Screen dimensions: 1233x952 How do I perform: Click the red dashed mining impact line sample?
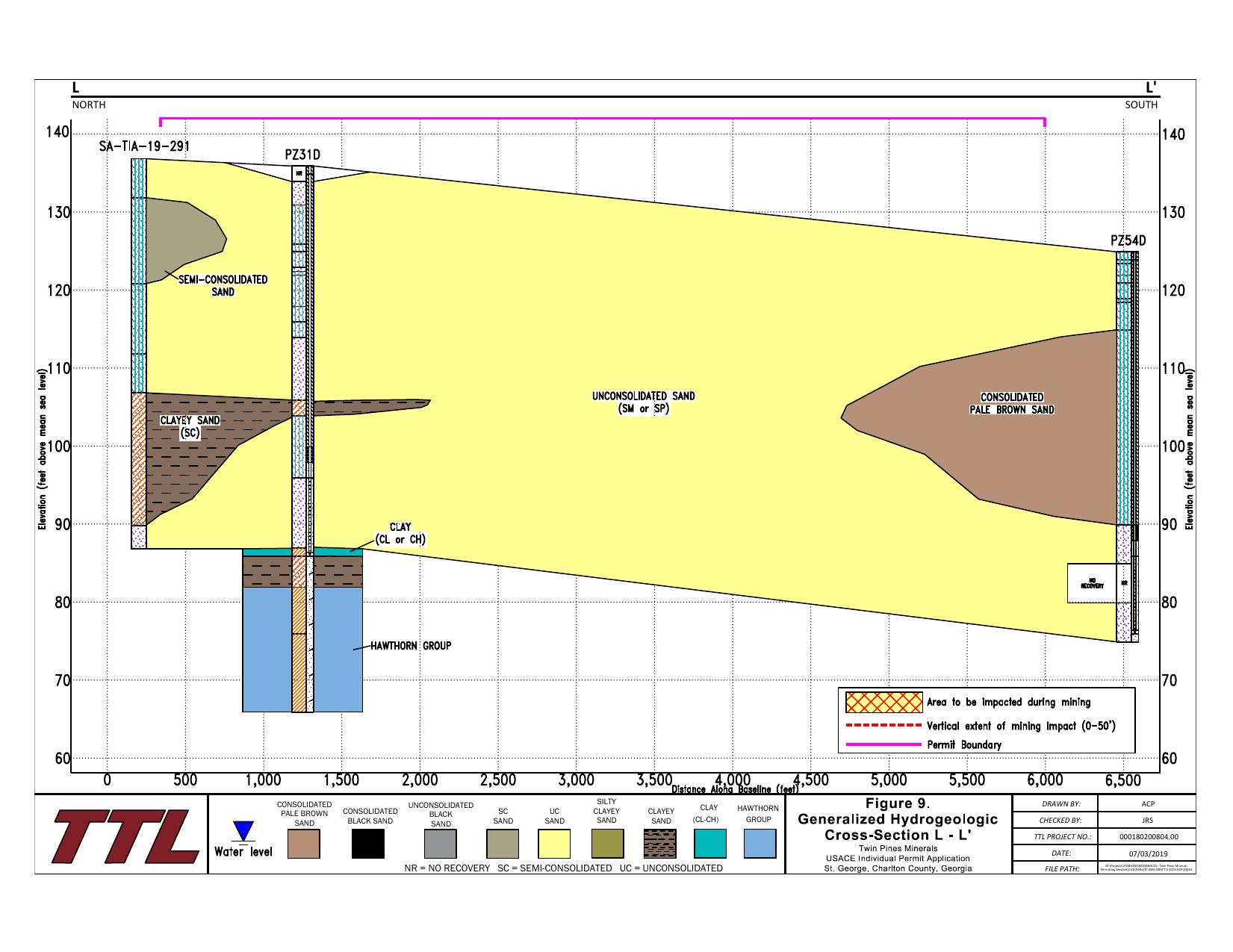point(883,726)
